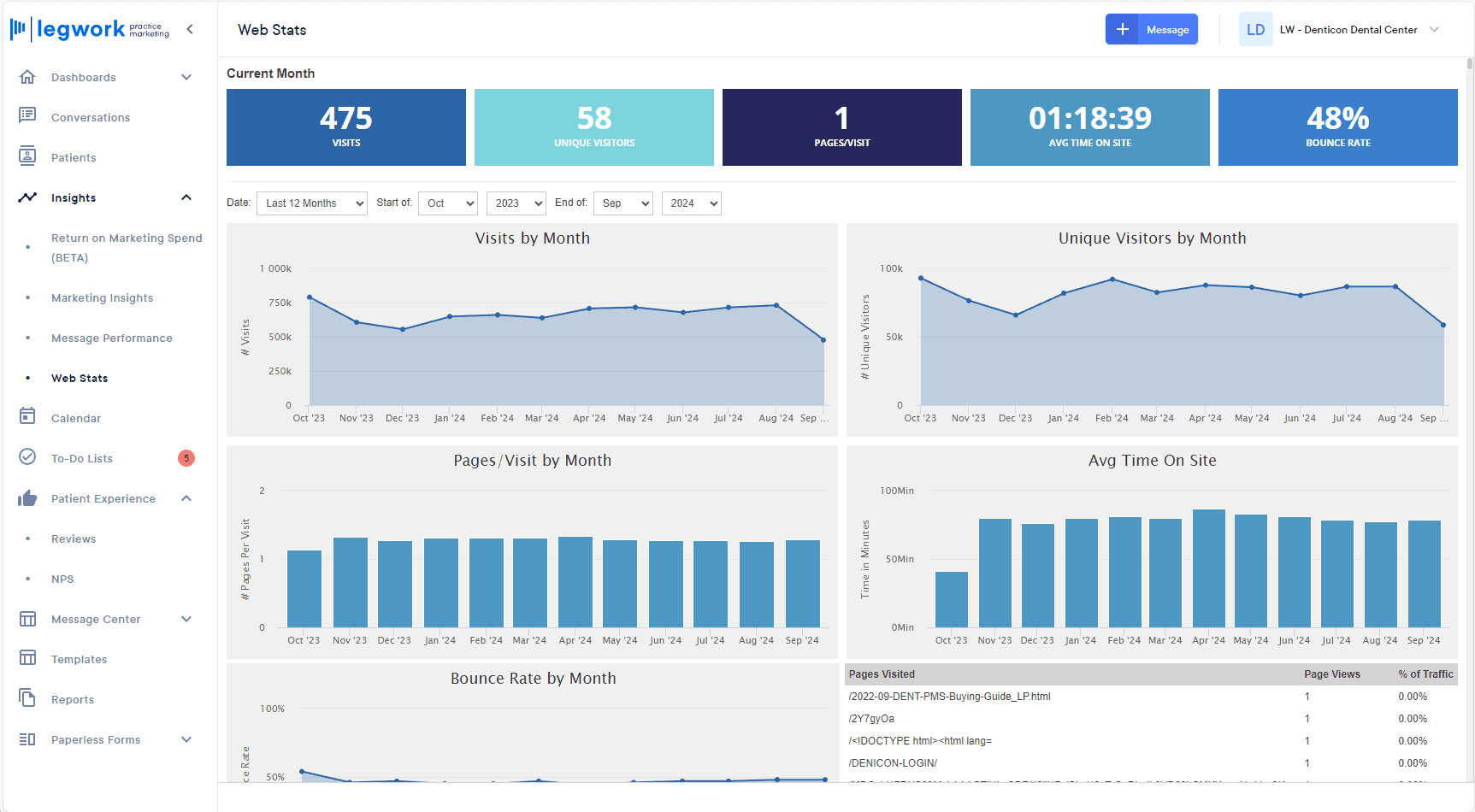Open Conversations via its sidebar icon
The image size is (1475, 812).
27,116
